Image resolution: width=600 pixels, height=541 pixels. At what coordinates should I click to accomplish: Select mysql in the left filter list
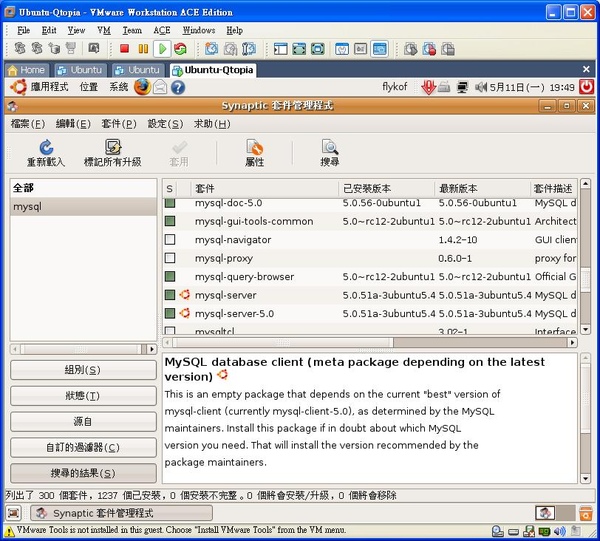pos(83,207)
